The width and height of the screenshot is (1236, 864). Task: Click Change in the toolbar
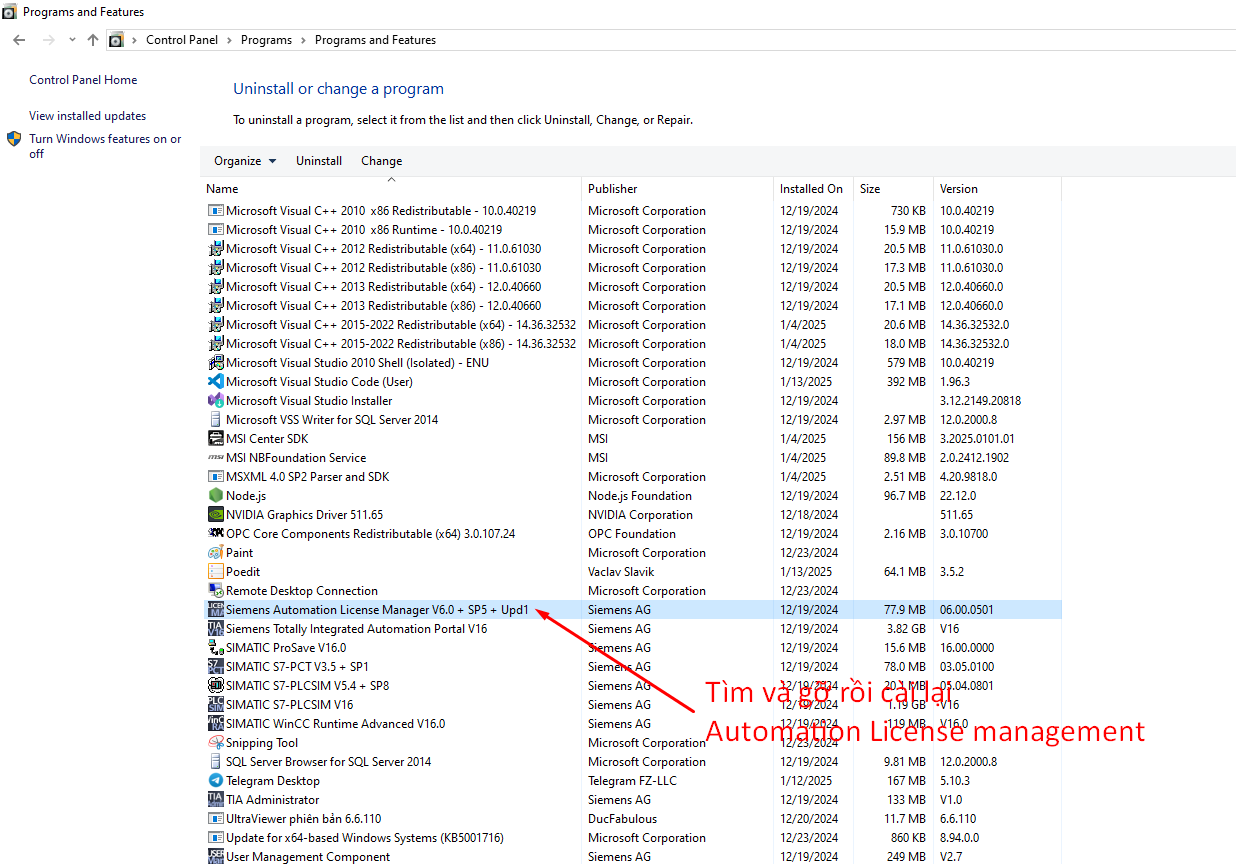click(381, 161)
